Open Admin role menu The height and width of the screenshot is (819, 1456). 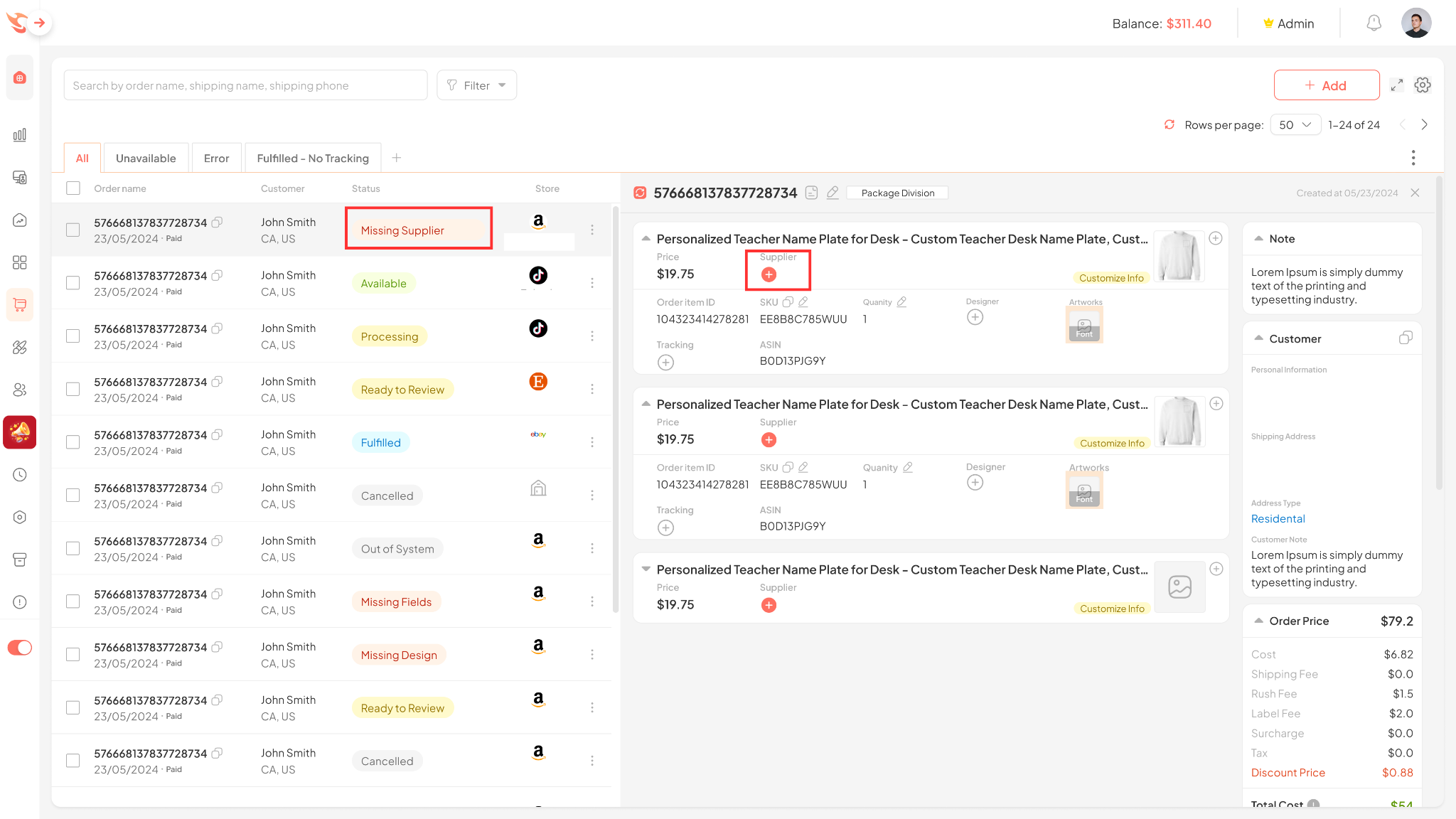click(x=1288, y=23)
